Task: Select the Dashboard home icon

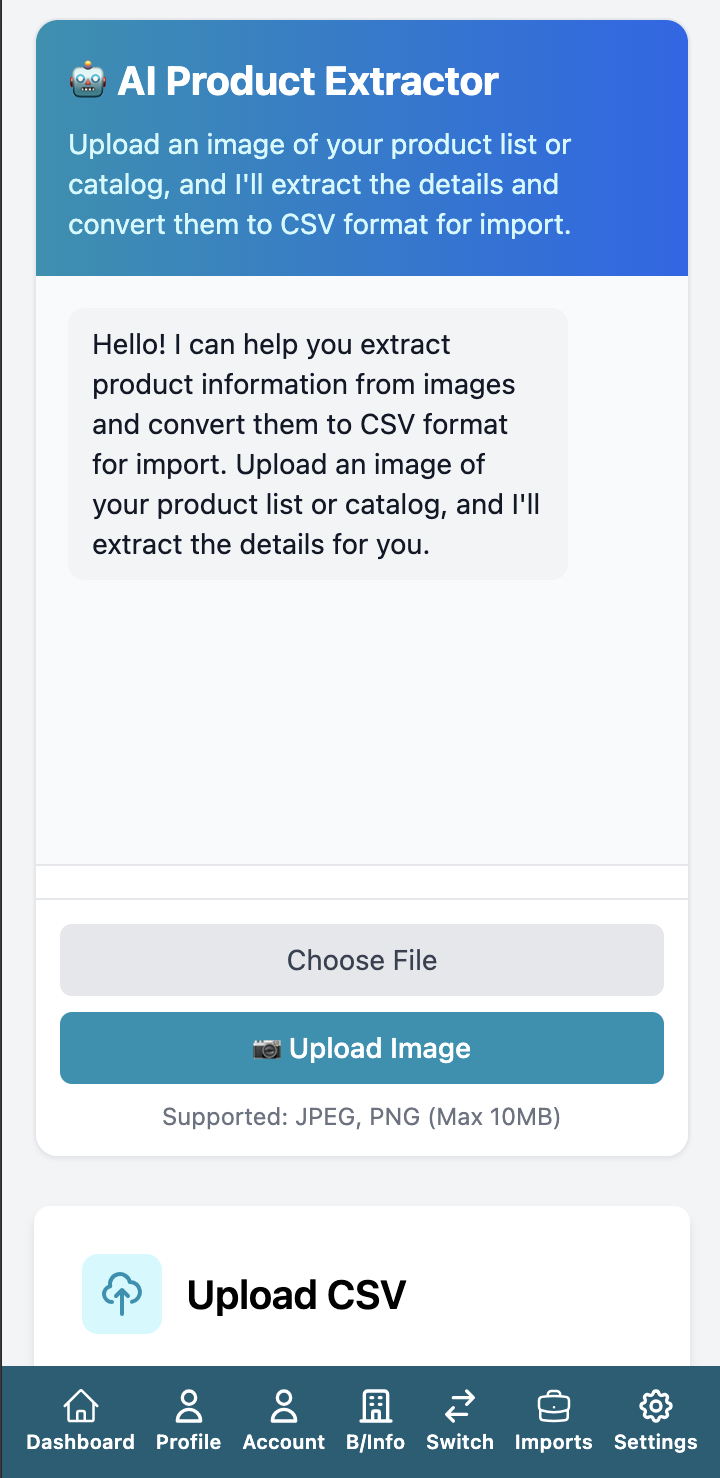Action: (x=80, y=1405)
